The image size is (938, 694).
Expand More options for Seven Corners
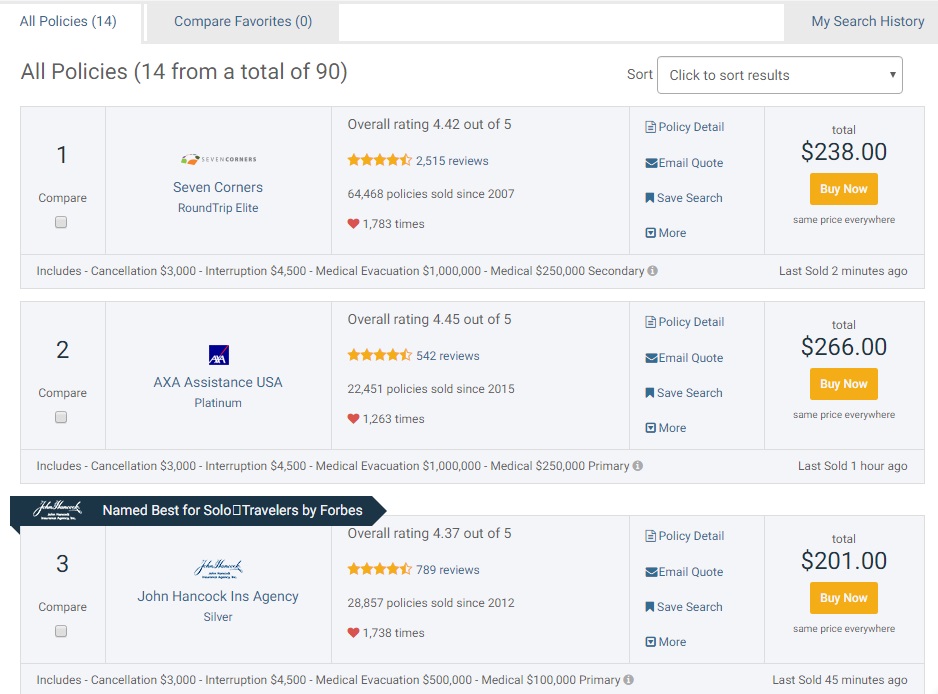[x=666, y=233]
